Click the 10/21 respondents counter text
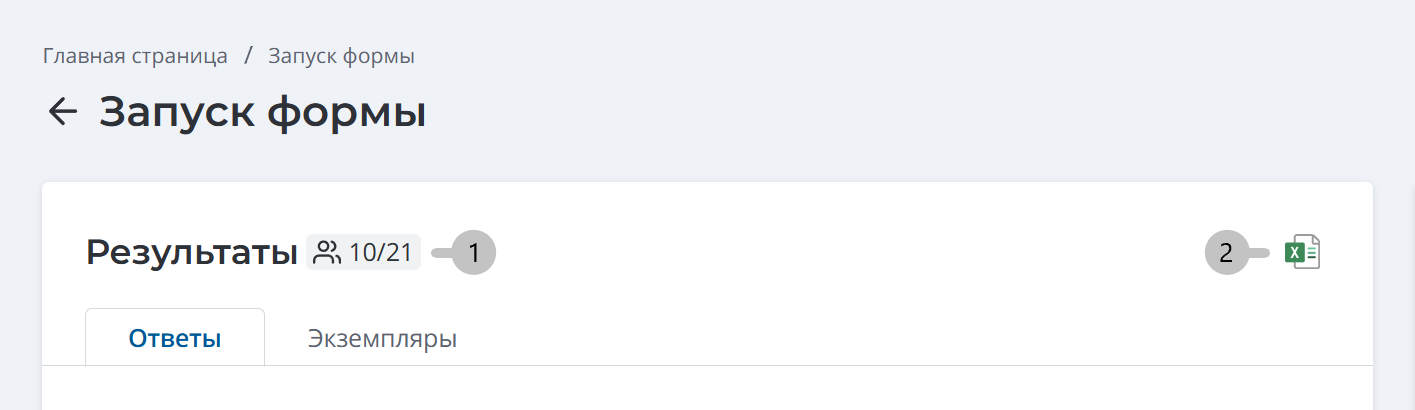The image size is (1415, 410). pos(380,253)
